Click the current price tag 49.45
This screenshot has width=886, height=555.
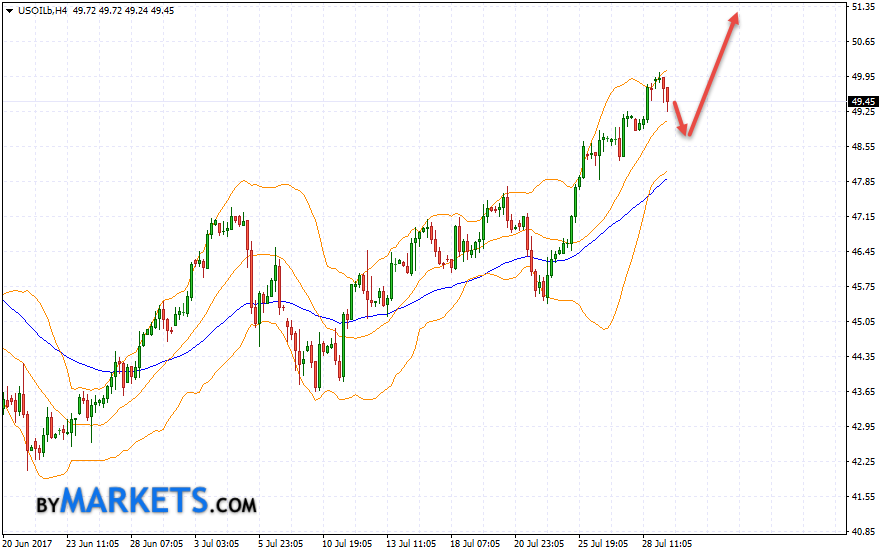coord(862,101)
